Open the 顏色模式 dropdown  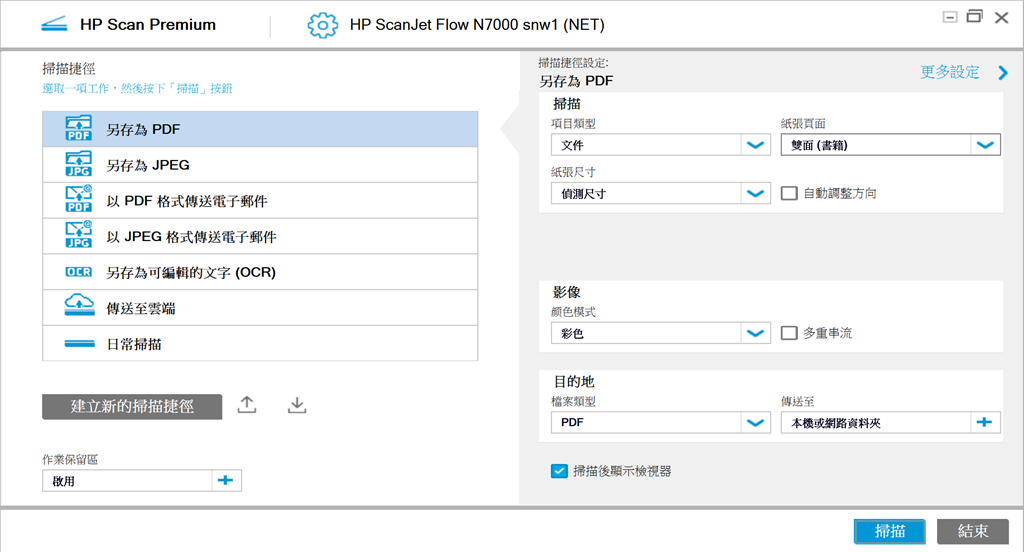(755, 333)
